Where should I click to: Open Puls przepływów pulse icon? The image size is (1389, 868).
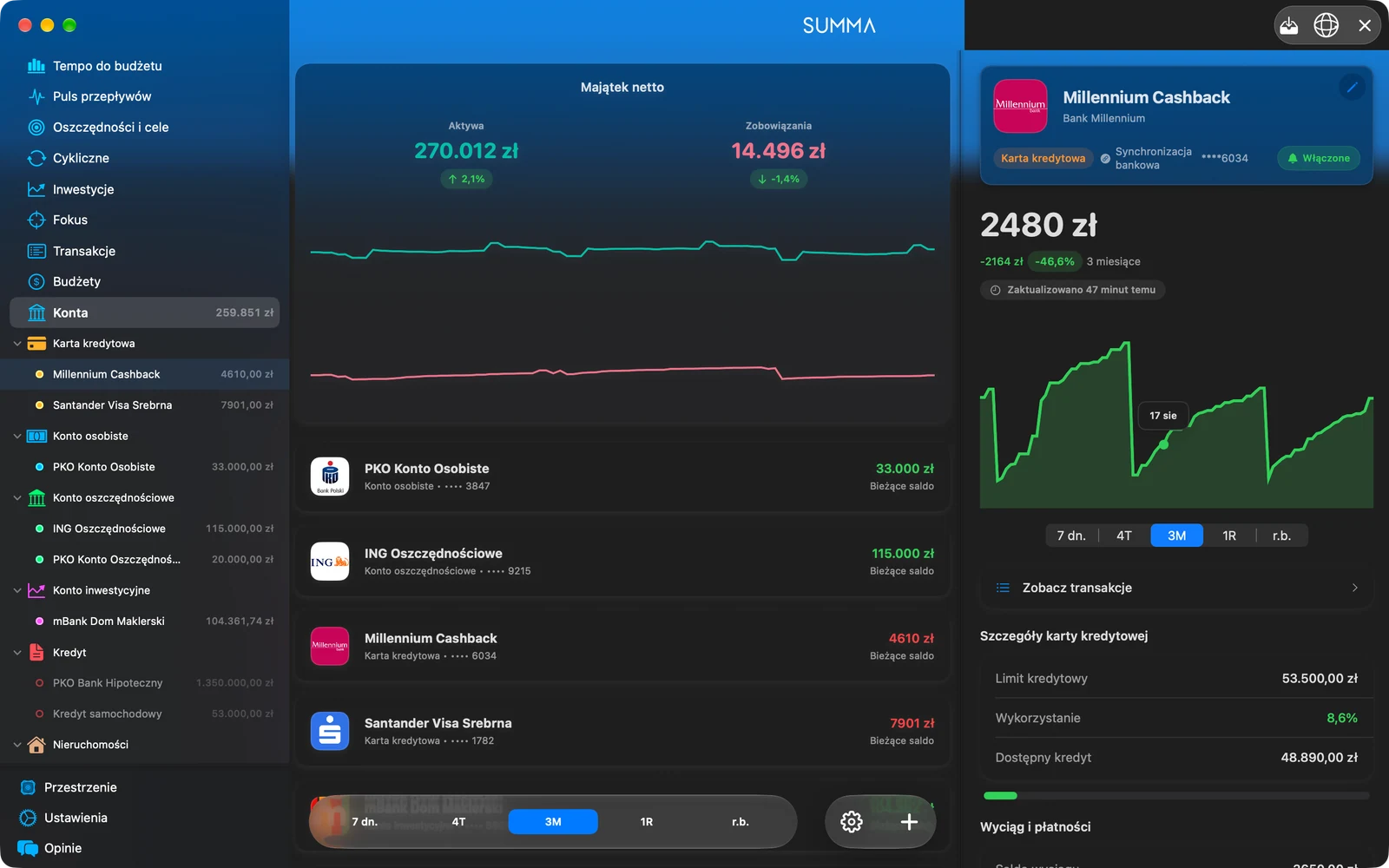[36, 96]
